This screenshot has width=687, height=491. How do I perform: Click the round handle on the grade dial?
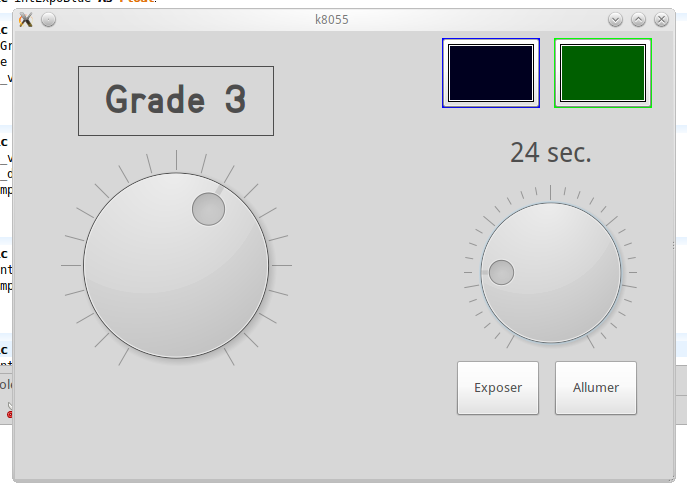[x=208, y=208]
